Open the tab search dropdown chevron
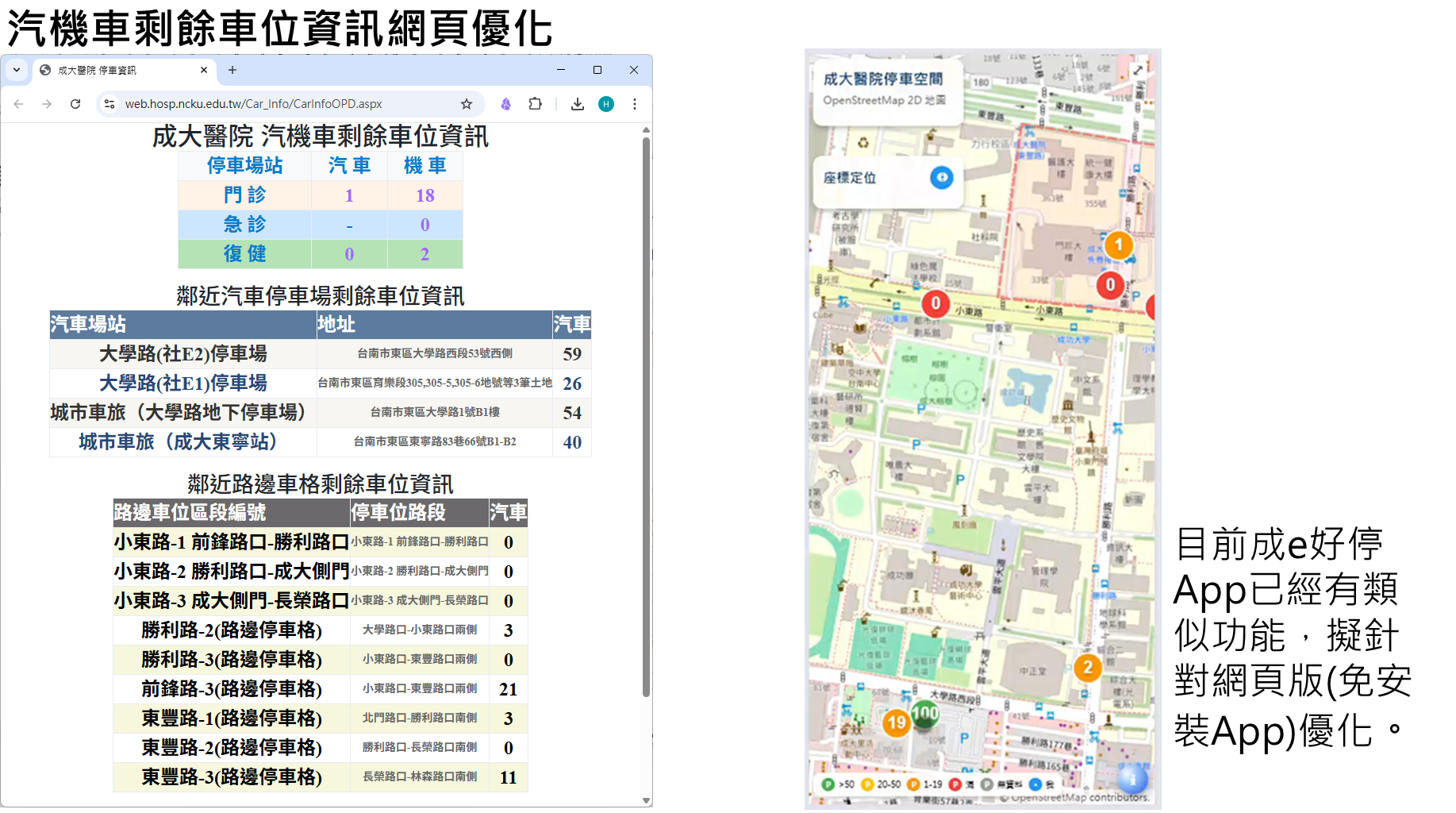Viewport: 1456px width, 813px height. 17,70
